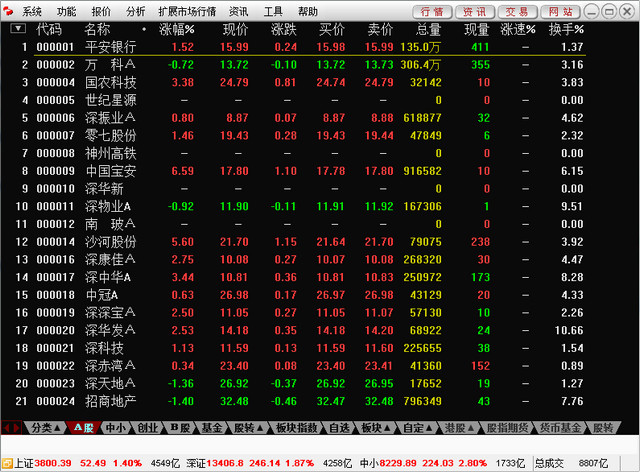Select stock row 深康佳A
Viewport: 640px width, 472px height.
click(299, 259)
